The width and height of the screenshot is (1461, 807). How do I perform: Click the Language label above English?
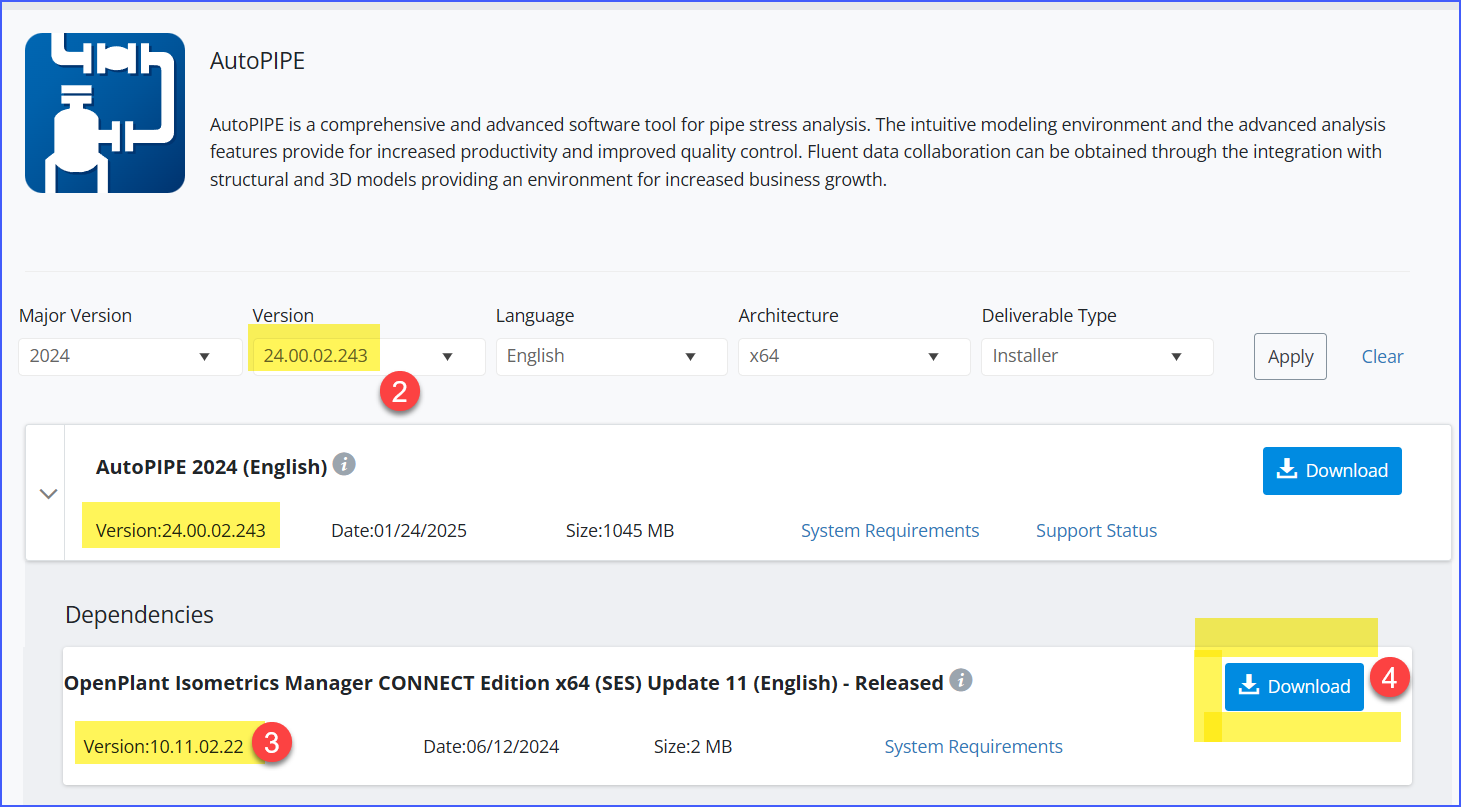coord(535,316)
